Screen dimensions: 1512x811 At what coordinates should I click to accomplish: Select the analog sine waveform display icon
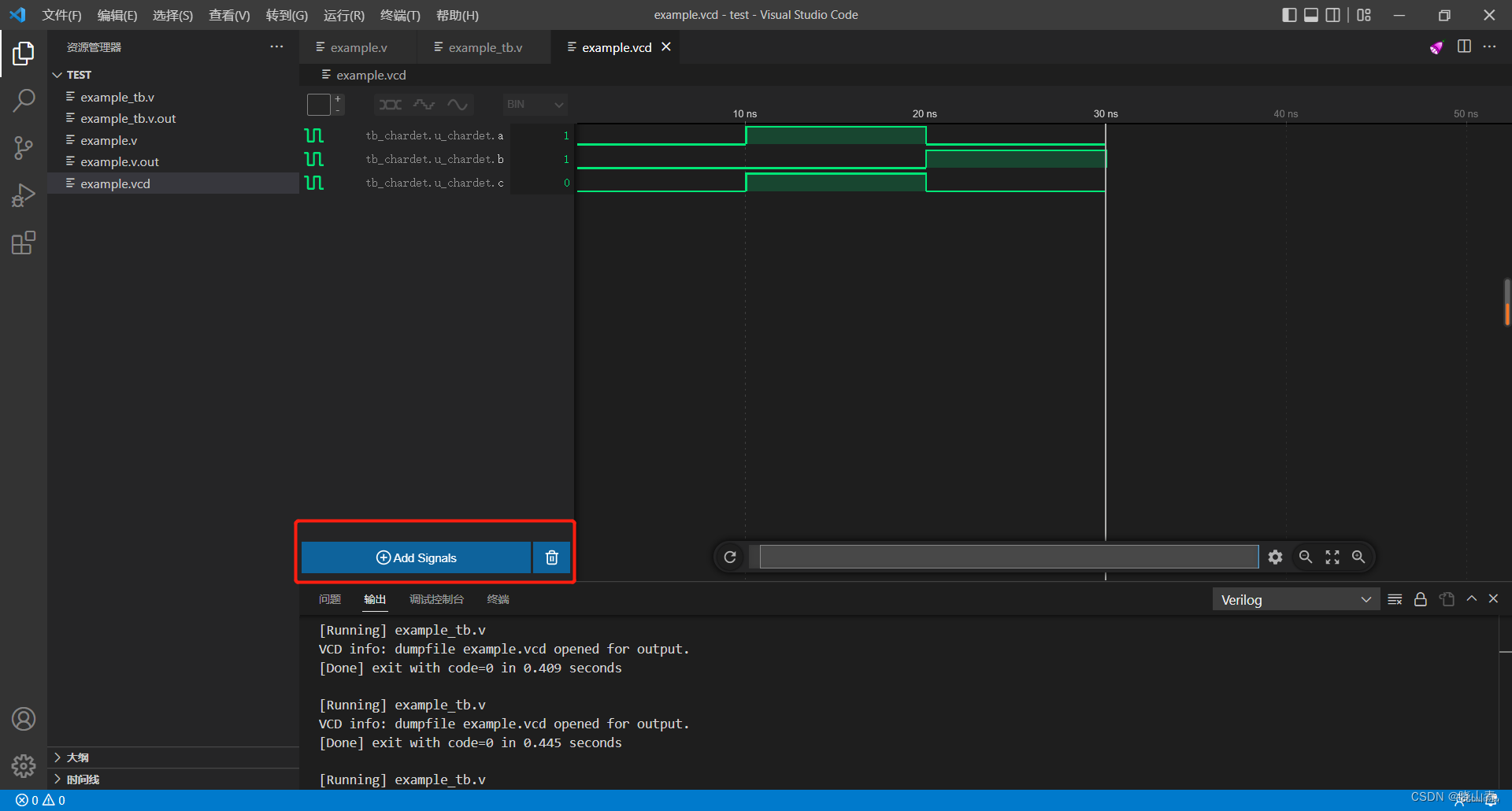(458, 104)
